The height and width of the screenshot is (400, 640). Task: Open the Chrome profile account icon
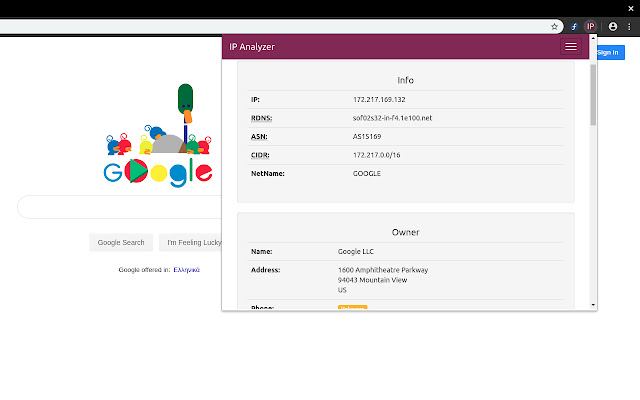pos(613,27)
